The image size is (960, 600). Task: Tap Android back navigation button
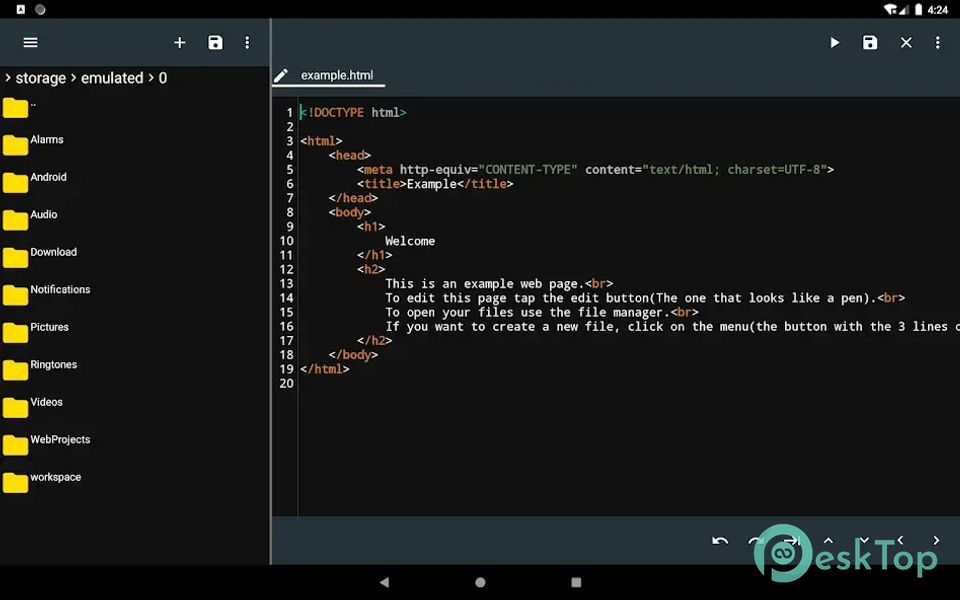pos(384,582)
